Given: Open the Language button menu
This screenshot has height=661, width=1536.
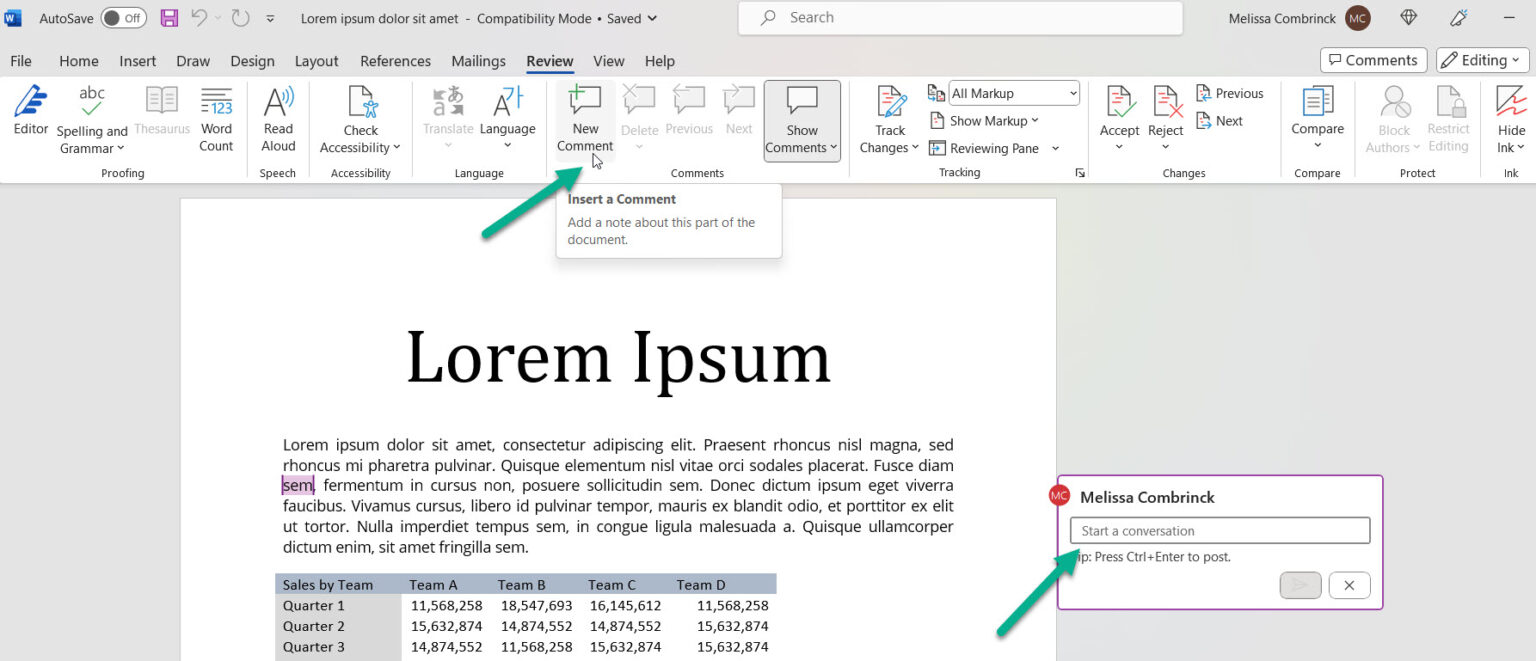Looking at the screenshot, I should pos(507,118).
